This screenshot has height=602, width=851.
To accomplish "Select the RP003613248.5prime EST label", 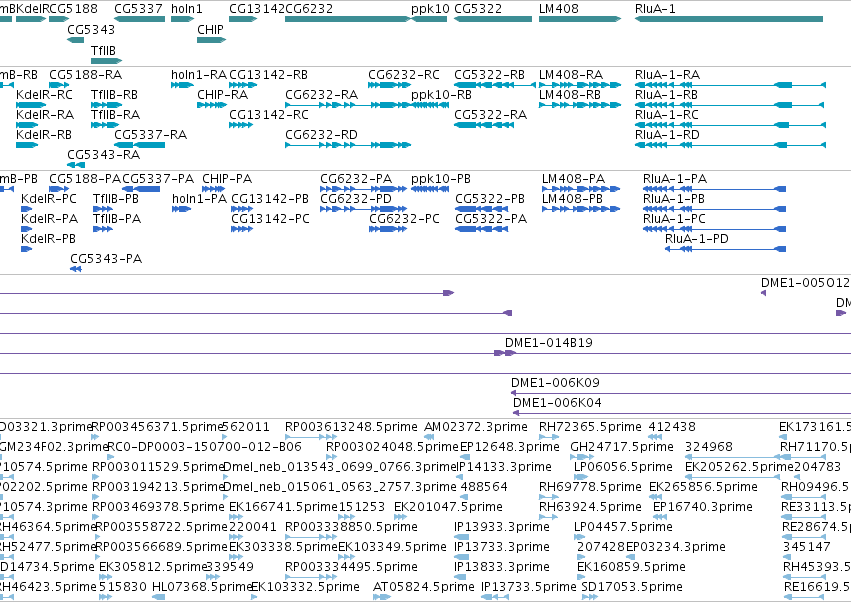I will 351,427.
